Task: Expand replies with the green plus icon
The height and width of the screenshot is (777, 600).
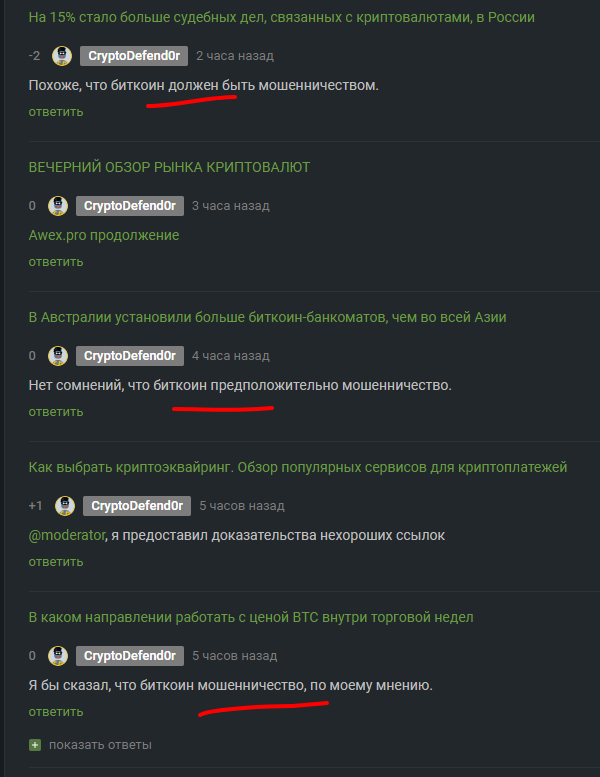Action: tap(35, 745)
